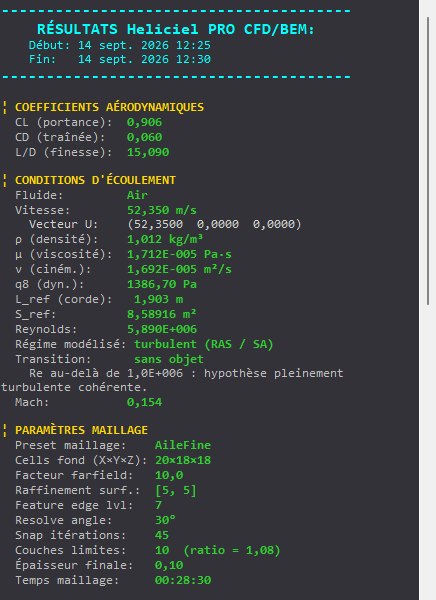Viewport: 436px width, 600px height.
Task: Select the Cells fond value 20×18×18
Action: click(x=183, y=460)
